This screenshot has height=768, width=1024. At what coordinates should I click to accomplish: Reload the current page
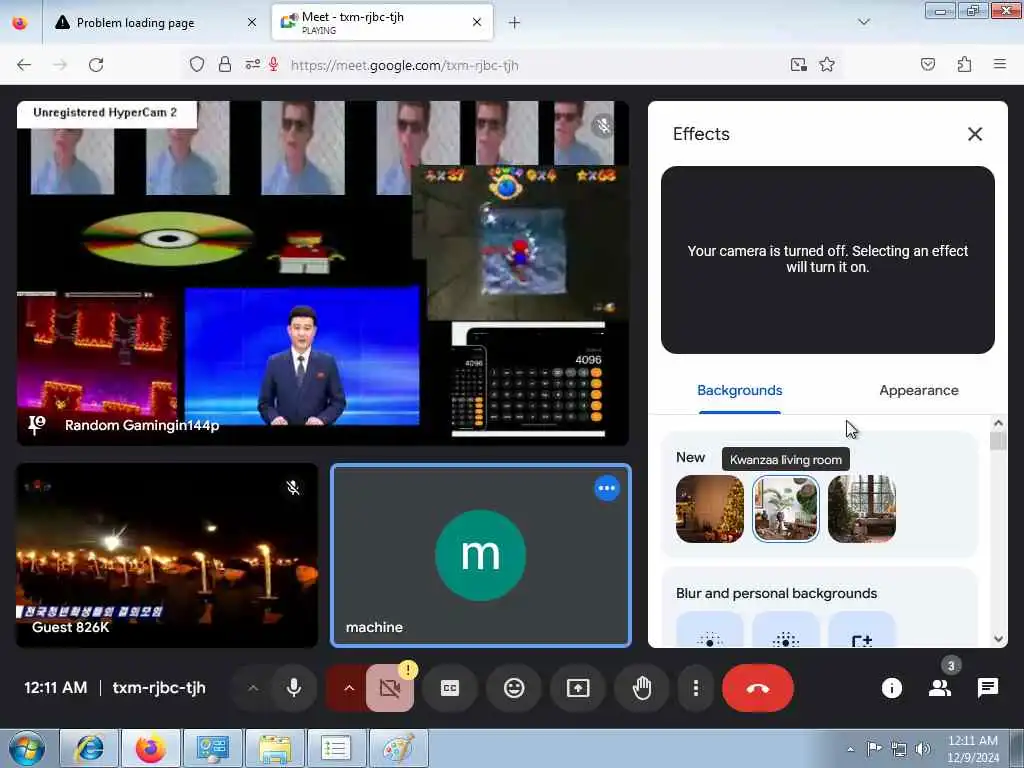click(x=96, y=65)
